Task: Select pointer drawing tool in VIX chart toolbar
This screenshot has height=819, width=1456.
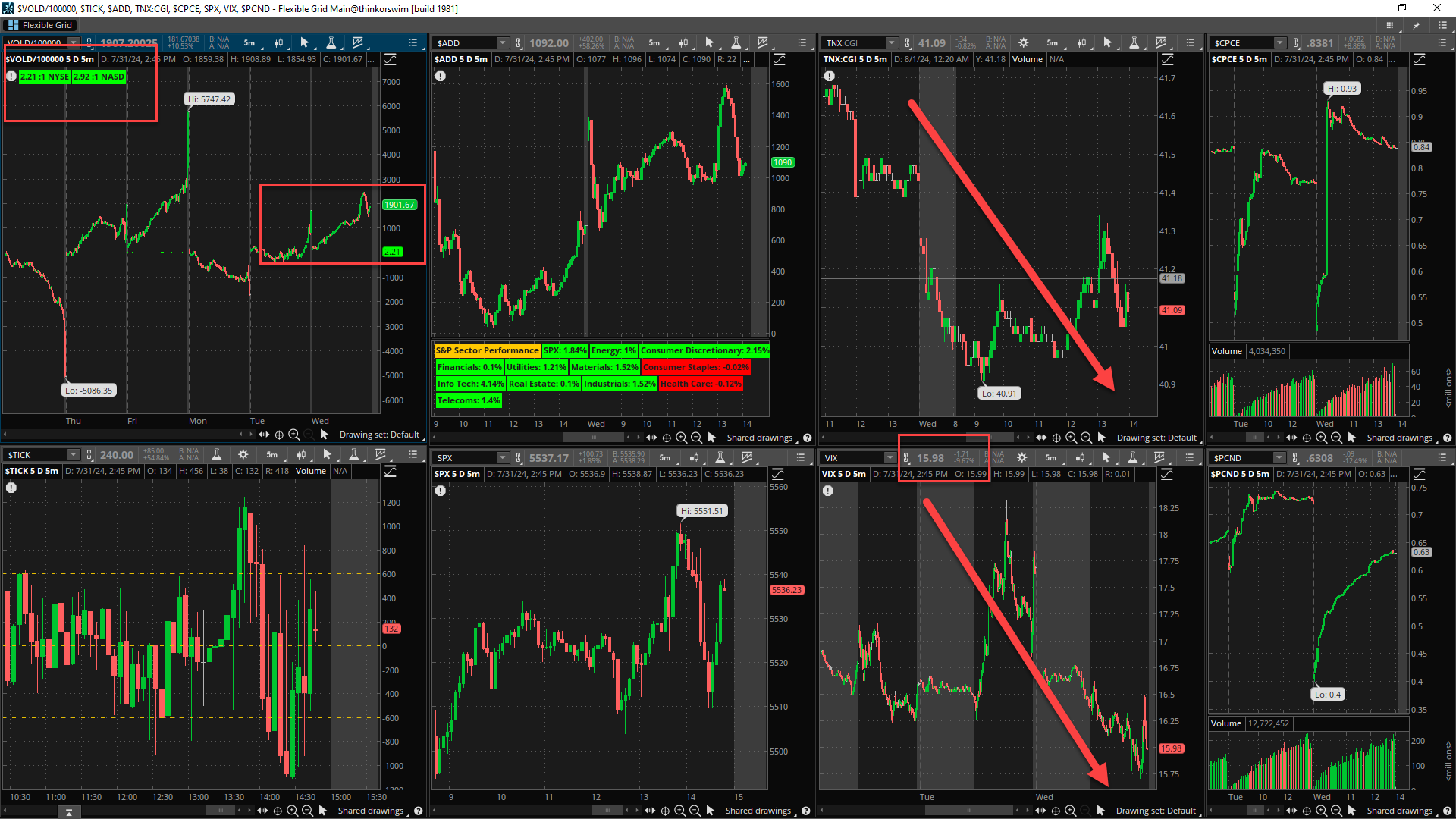Action: (1106, 458)
